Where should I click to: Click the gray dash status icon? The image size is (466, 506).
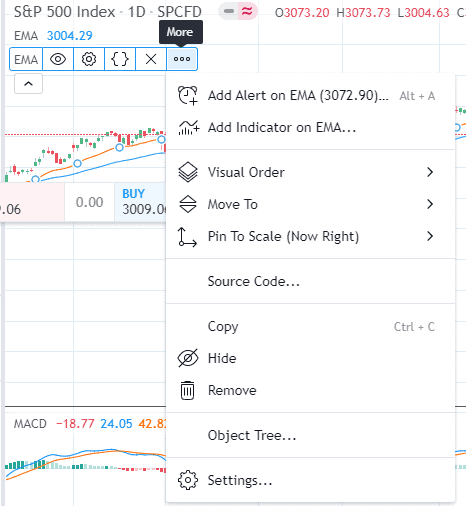tap(229, 12)
